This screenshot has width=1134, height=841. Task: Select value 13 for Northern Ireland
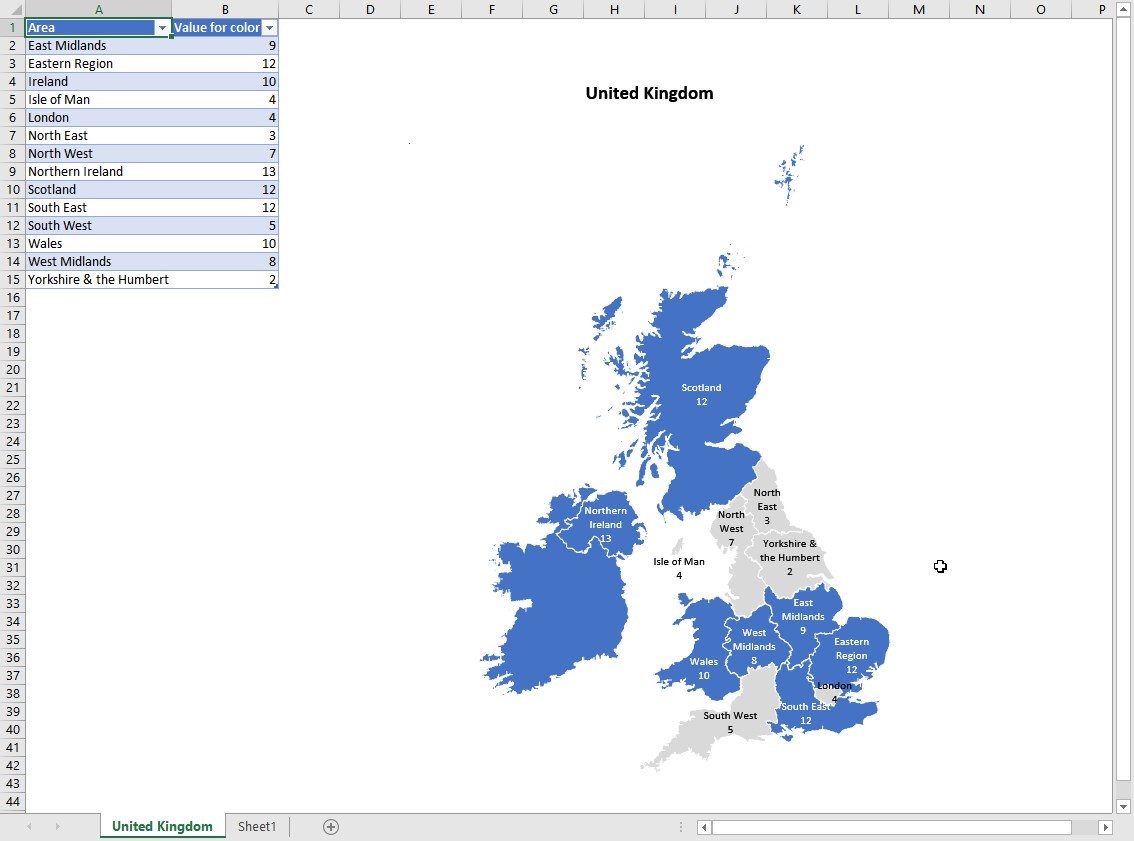point(225,172)
